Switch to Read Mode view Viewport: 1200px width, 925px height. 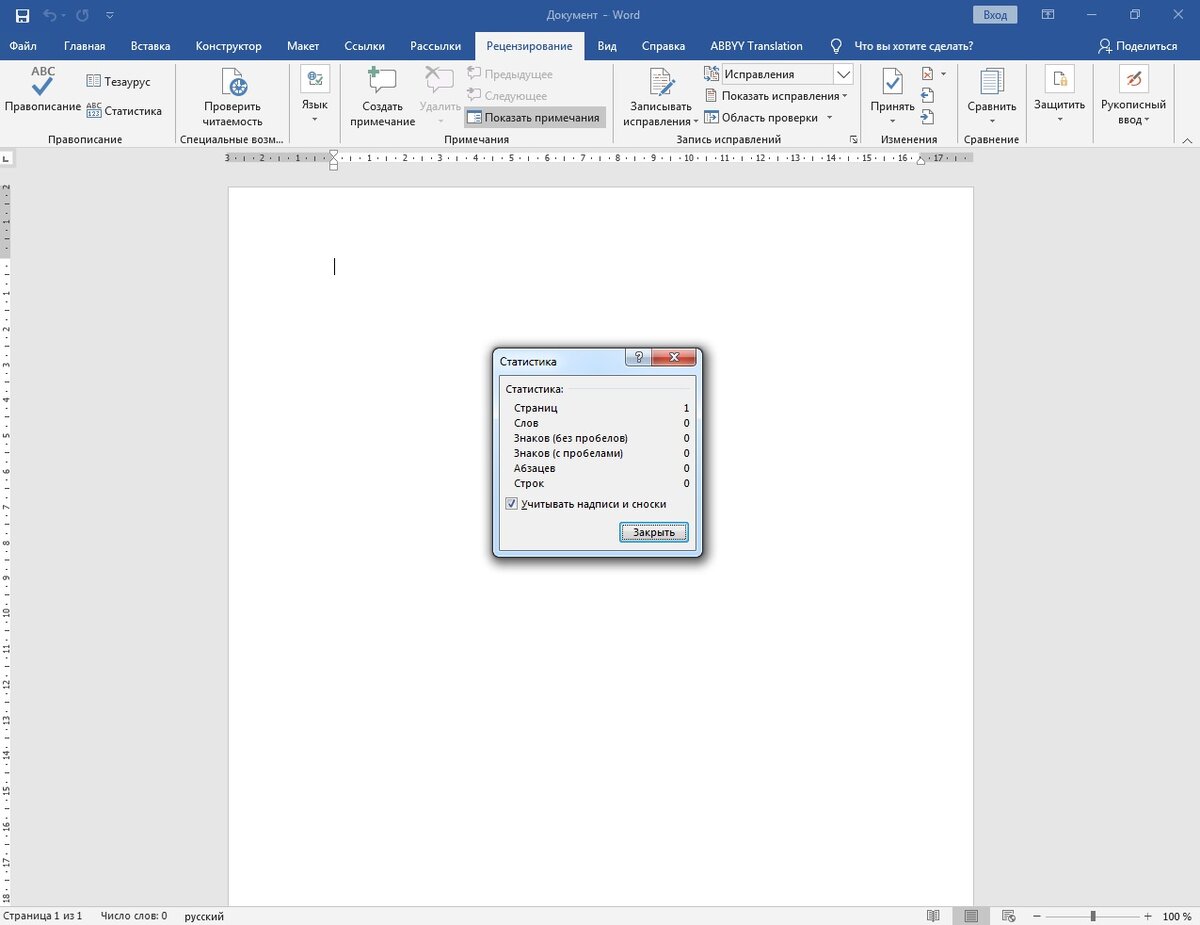pyautogui.click(x=933, y=916)
